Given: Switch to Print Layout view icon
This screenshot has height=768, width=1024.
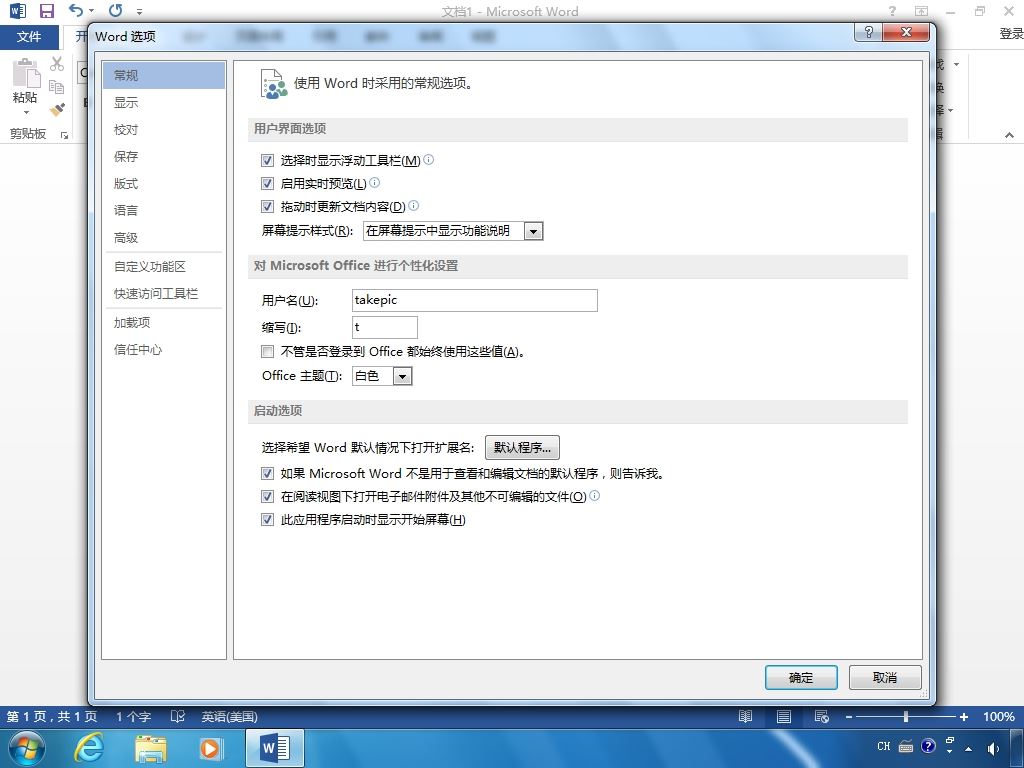Looking at the screenshot, I should click(x=784, y=716).
